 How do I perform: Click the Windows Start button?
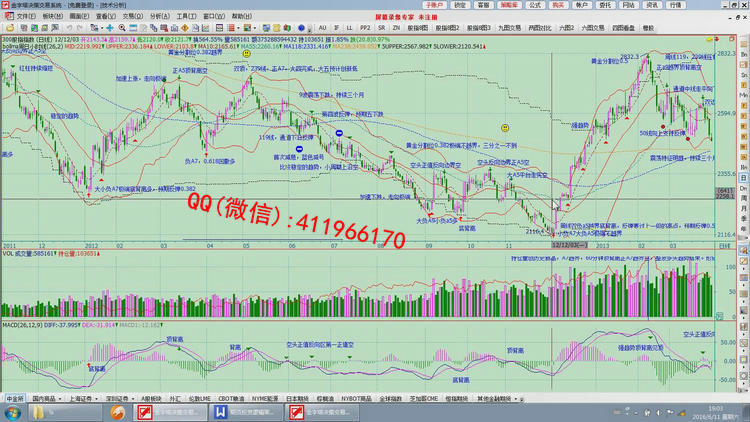(12, 412)
